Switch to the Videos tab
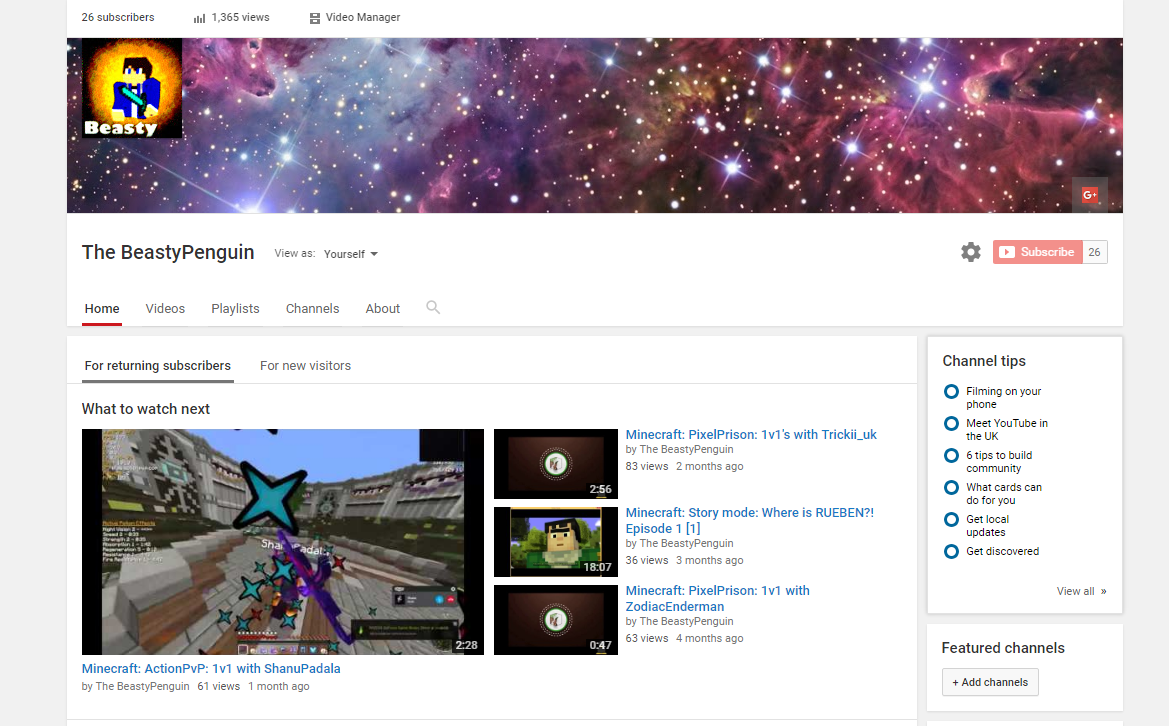This screenshot has height=726, width=1169. coord(165,309)
